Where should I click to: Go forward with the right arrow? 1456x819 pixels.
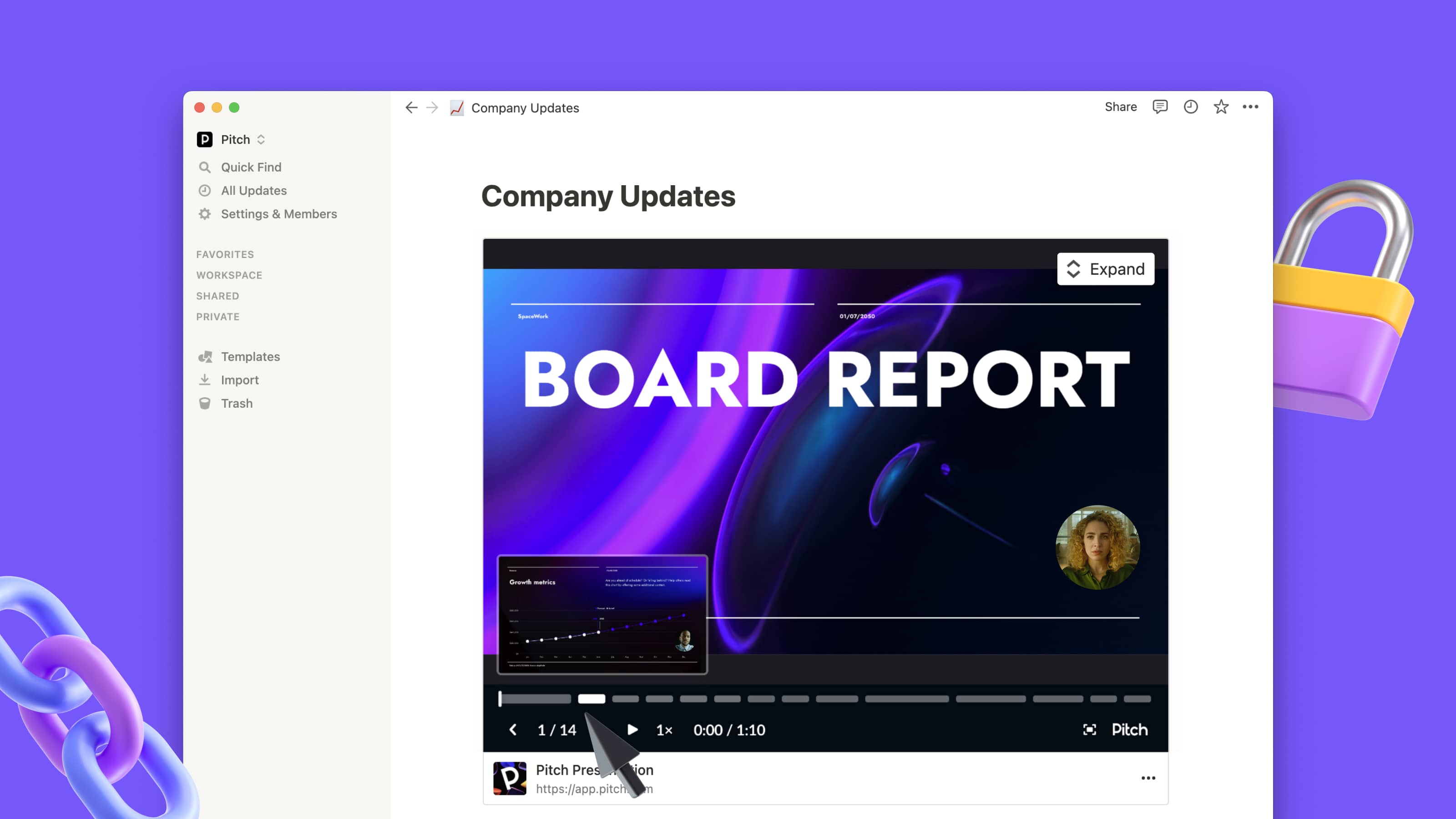(x=432, y=107)
